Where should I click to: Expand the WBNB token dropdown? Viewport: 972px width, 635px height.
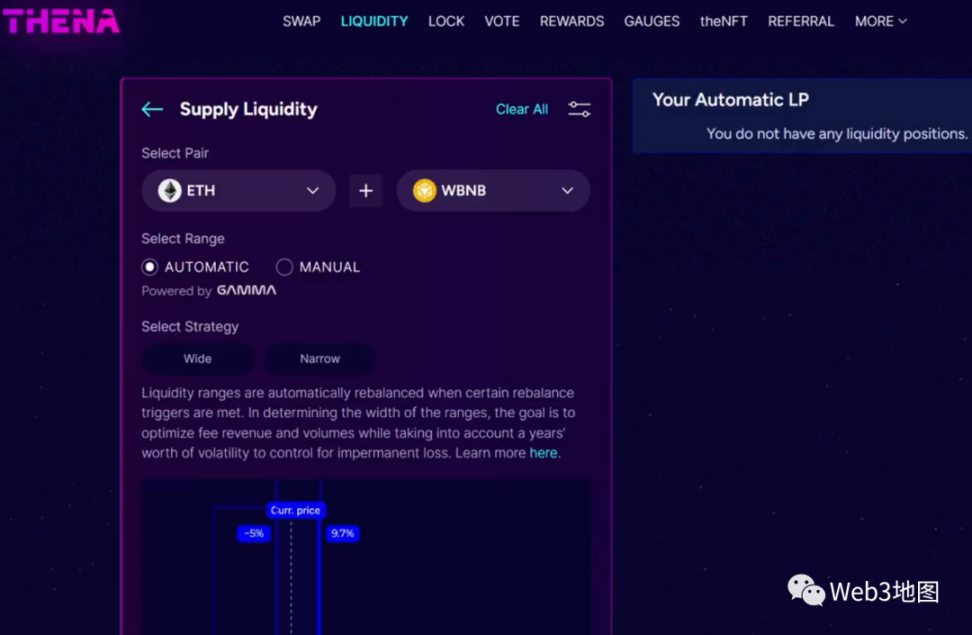[x=567, y=190]
